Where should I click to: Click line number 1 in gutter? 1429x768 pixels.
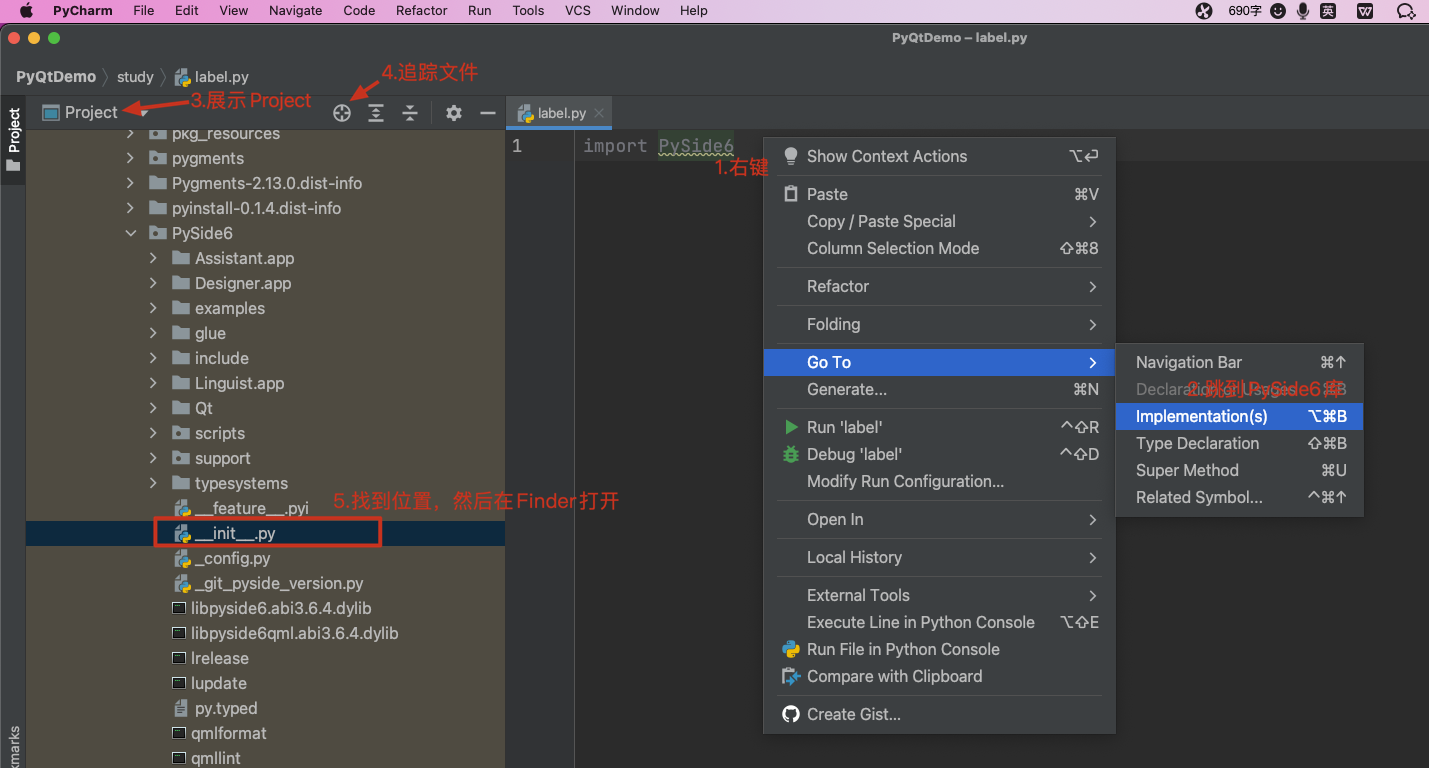point(517,146)
